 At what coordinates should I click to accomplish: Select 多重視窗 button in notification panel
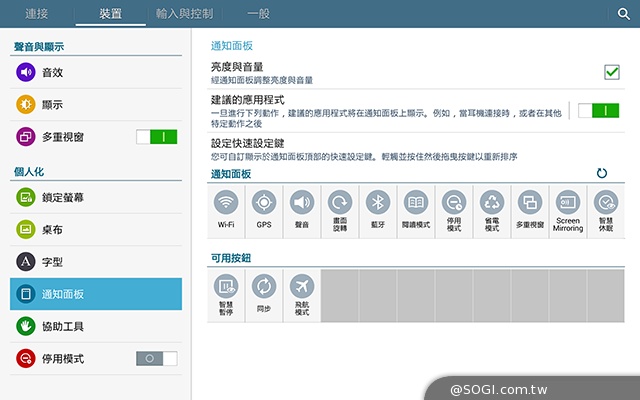coord(530,211)
